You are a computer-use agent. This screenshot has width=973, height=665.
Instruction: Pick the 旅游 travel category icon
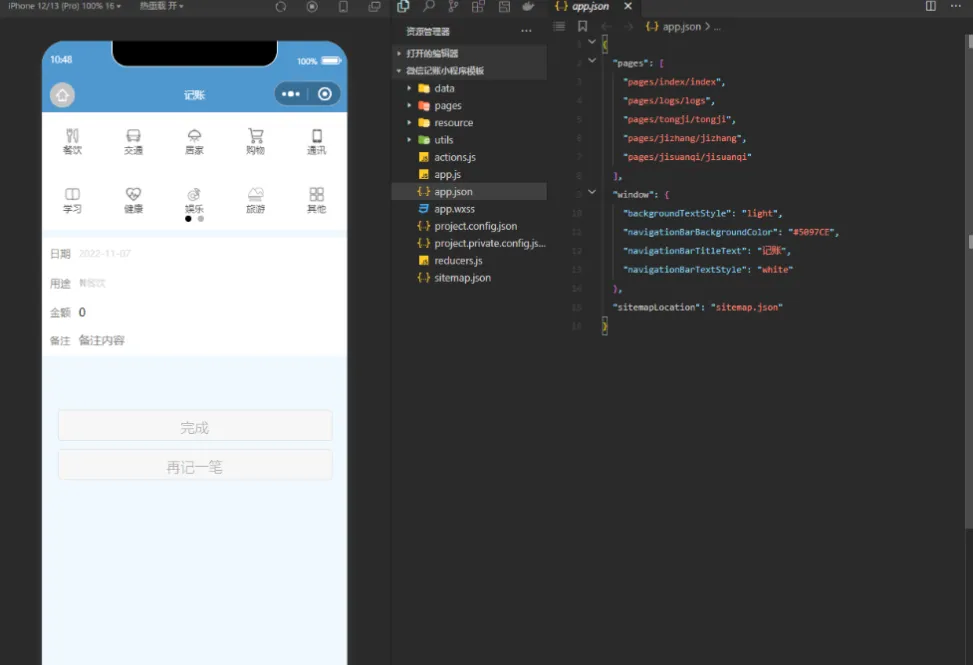255,199
